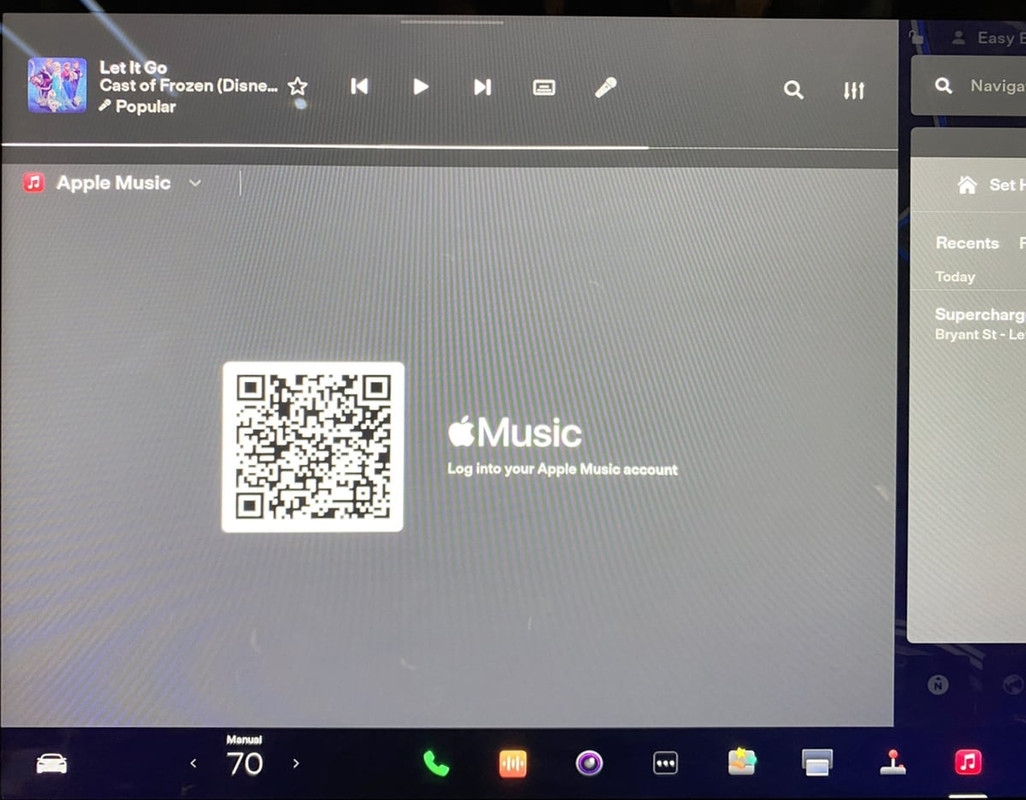Viewport: 1026px width, 800px height.
Task: Click the Navigate search field
Action: click(x=968, y=86)
